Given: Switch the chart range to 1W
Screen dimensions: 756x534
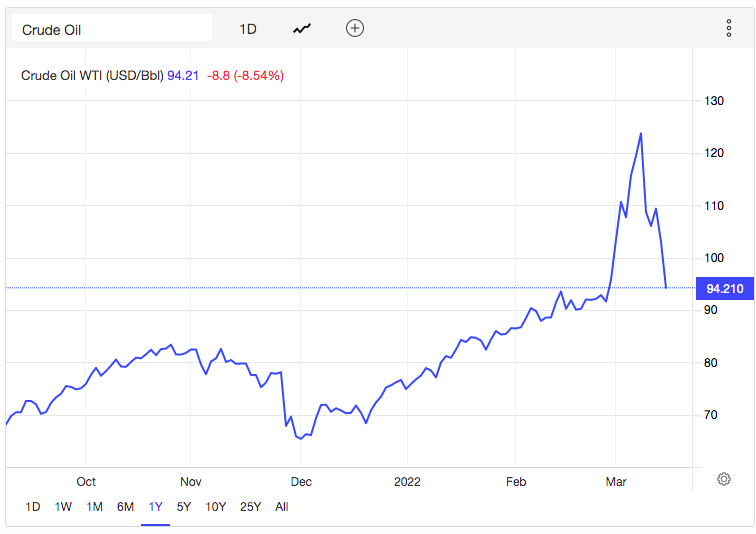Looking at the screenshot, I should coord(64,507).
